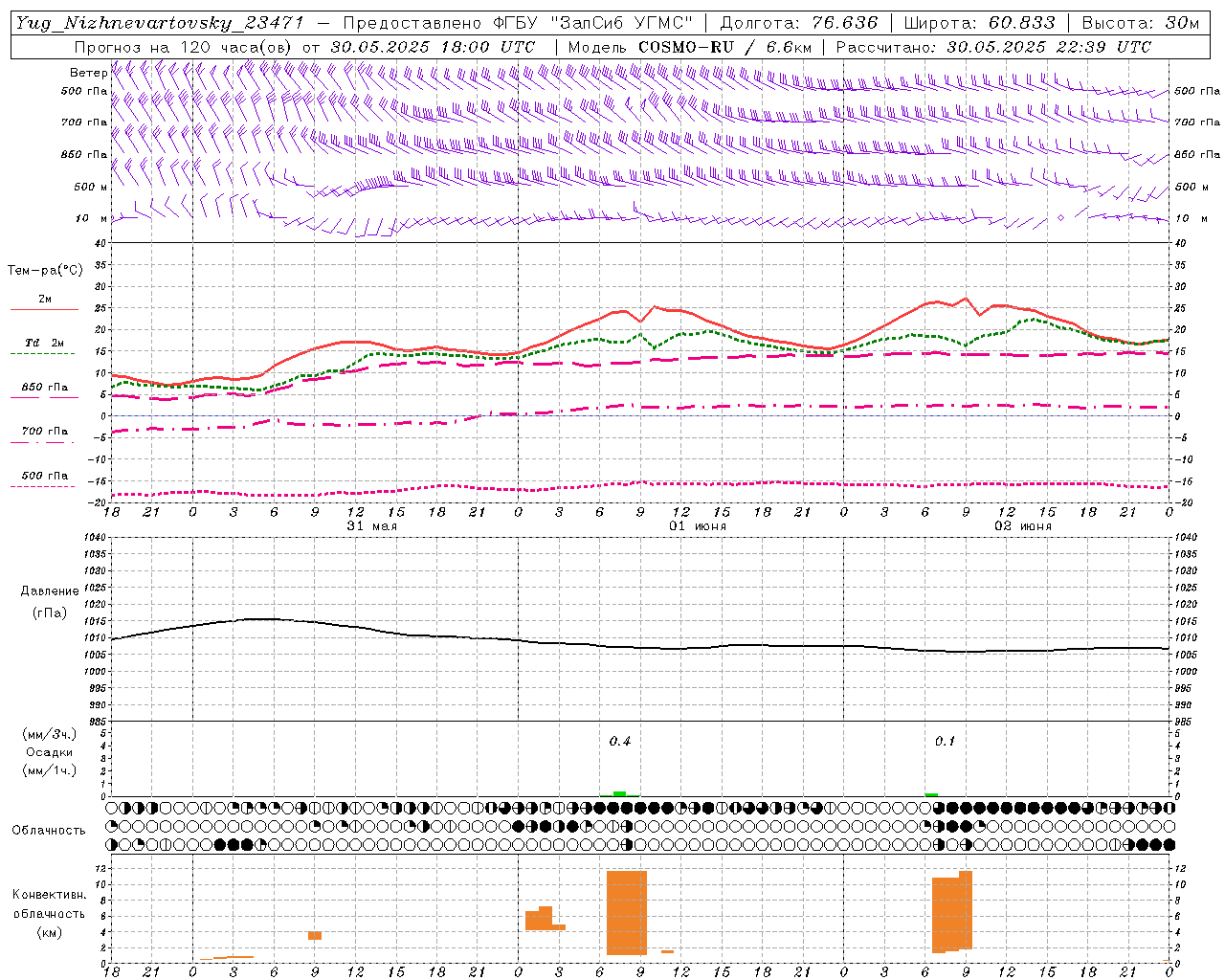
Task: Click the (км) unit label
Action: pos(50,932)
